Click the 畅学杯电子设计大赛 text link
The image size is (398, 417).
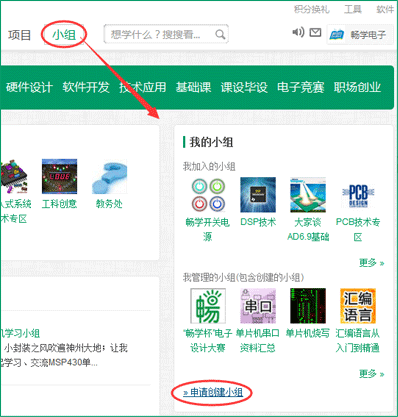click(208, 340)
